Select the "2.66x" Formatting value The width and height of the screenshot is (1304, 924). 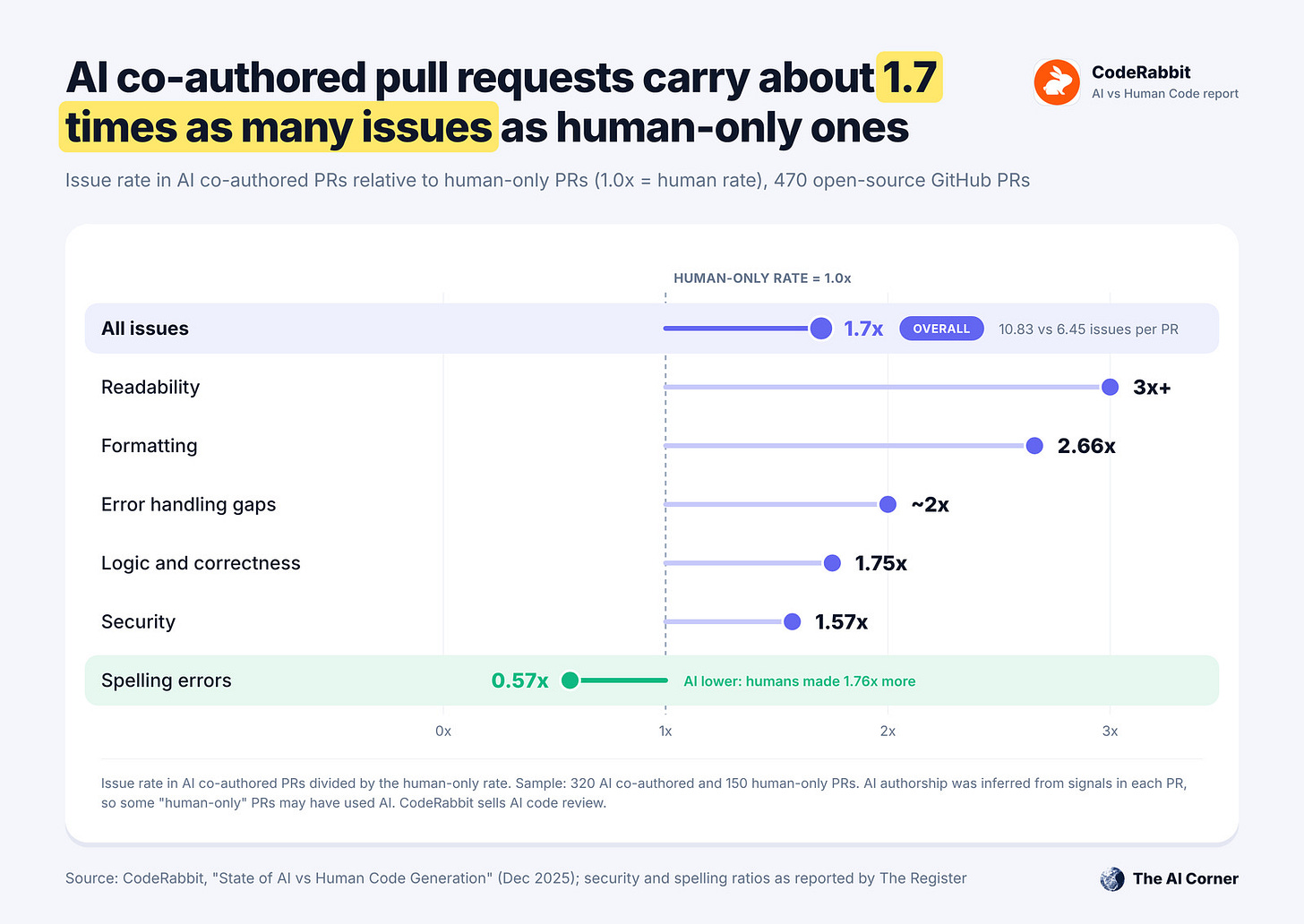[1086, 446]
